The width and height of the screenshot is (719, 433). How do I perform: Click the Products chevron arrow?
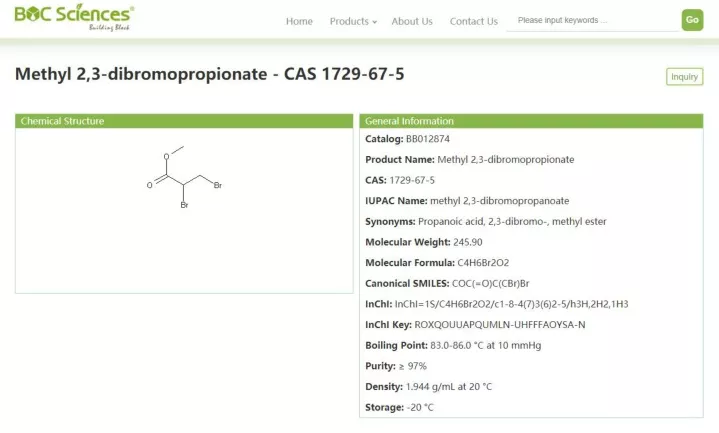pos(375,22)
